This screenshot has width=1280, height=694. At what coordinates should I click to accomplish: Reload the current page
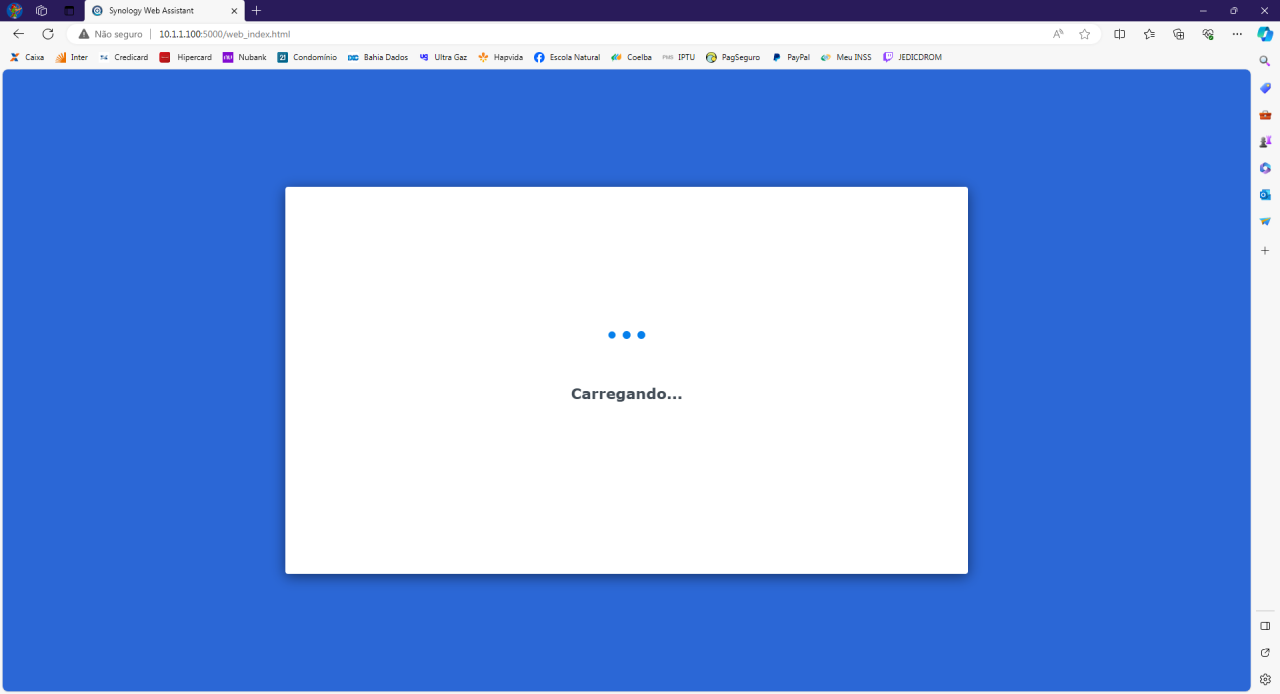(47, 34)
